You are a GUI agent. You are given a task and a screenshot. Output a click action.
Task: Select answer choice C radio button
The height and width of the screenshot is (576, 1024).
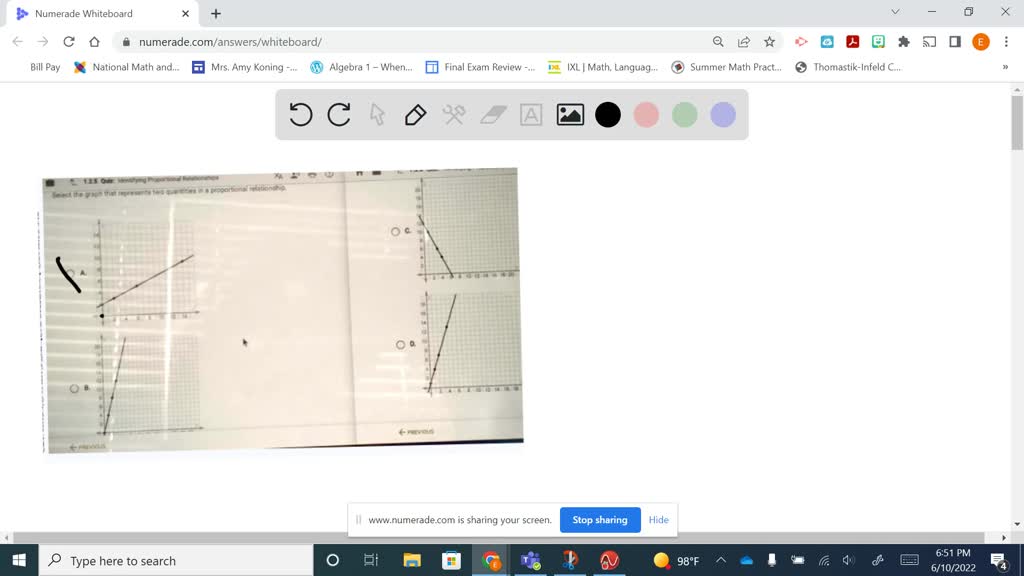(x=395, y=232)
